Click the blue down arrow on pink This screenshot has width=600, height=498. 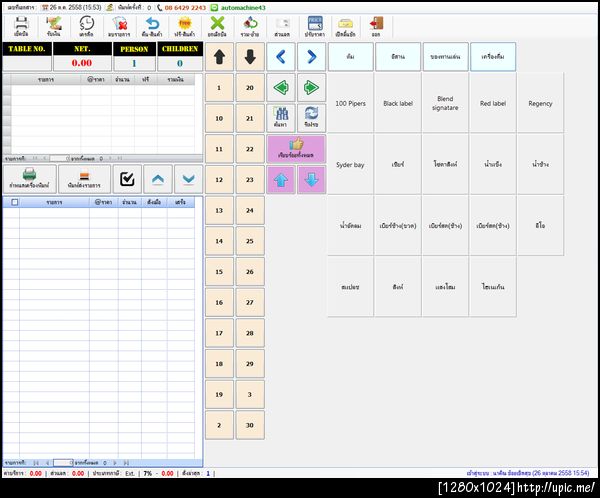pos(311,180)
